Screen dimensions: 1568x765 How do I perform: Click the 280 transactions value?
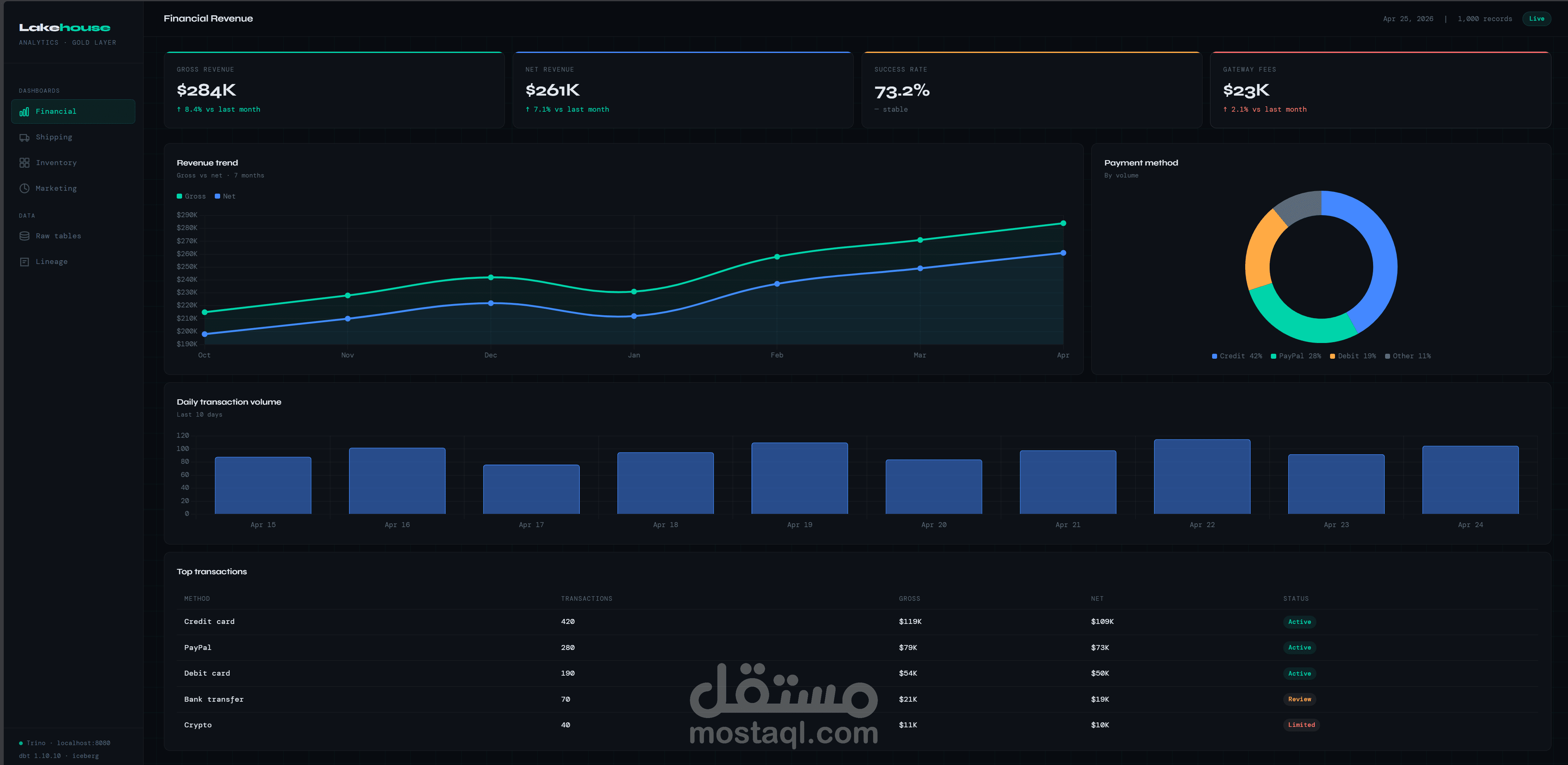coord(568,647)
